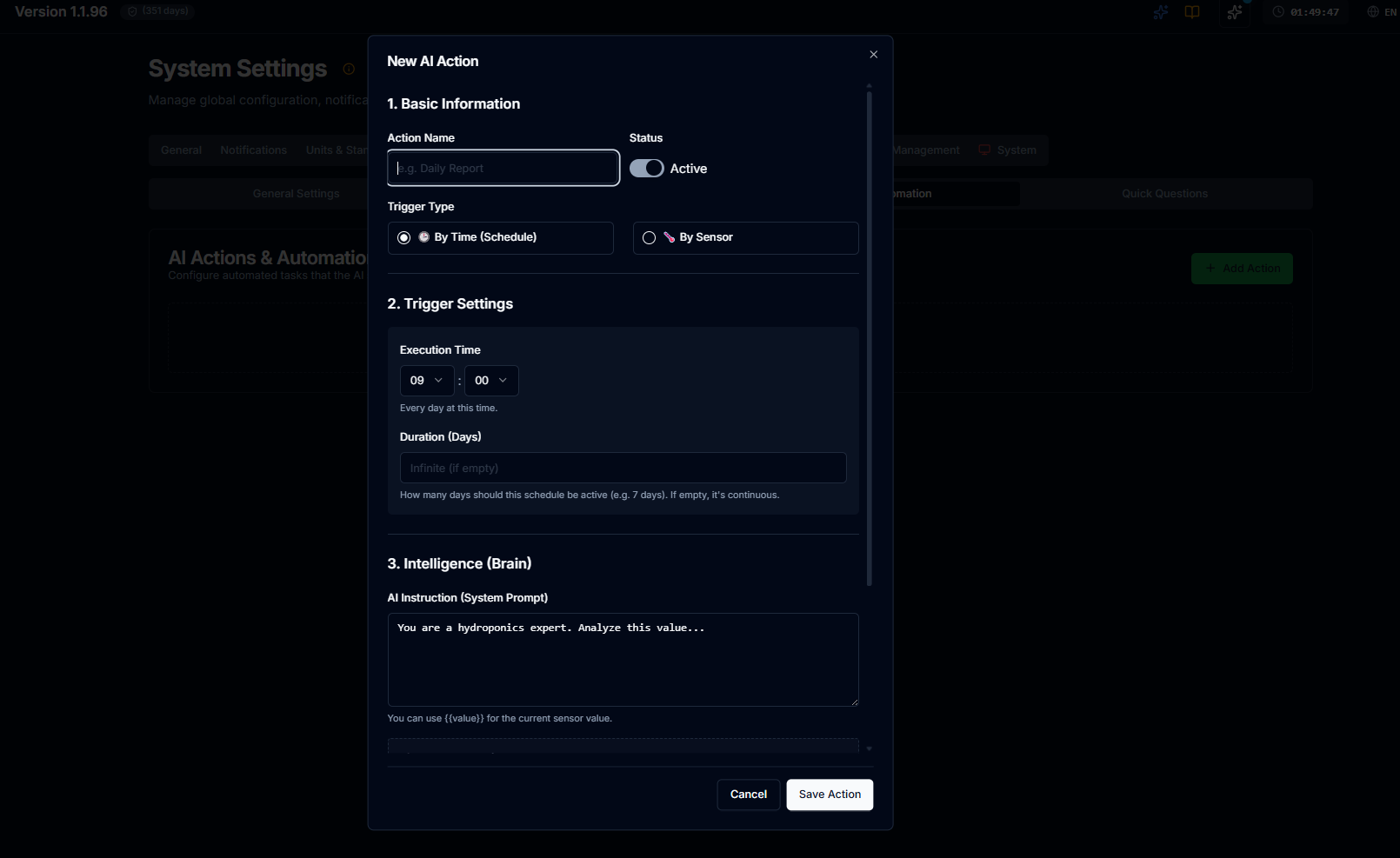Click the blue sparkles icon in header
1400x858 pixels.
(x=1161, y=12)
